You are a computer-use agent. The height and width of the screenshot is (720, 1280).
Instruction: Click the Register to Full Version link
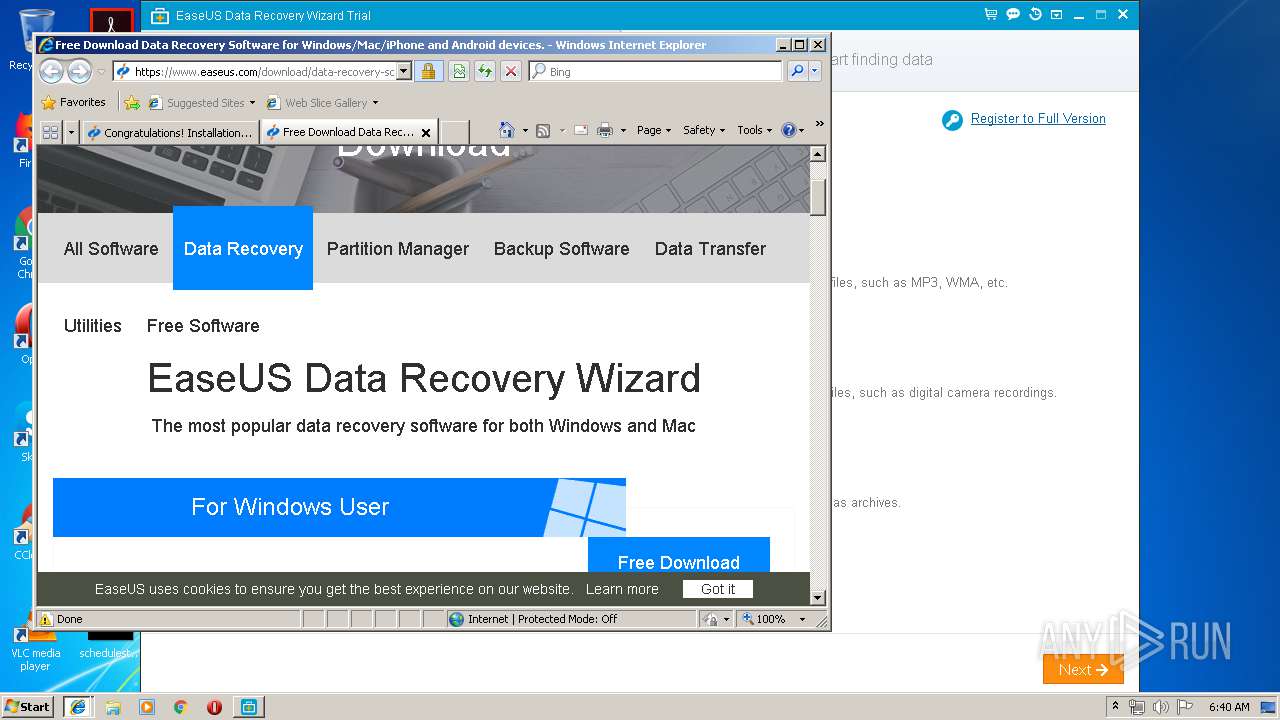[1038, 118]
